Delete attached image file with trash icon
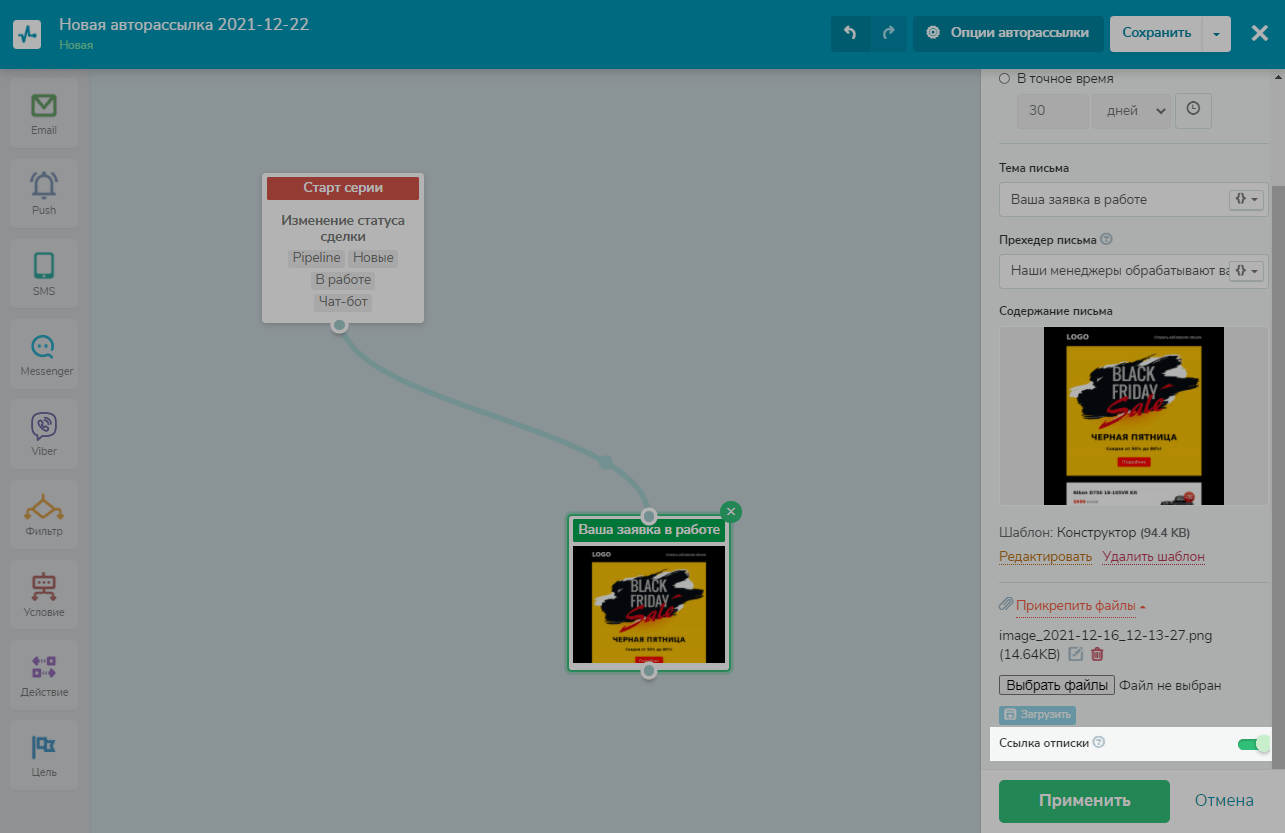This screenshot has width=1285, height=833. pos(1097,654)
